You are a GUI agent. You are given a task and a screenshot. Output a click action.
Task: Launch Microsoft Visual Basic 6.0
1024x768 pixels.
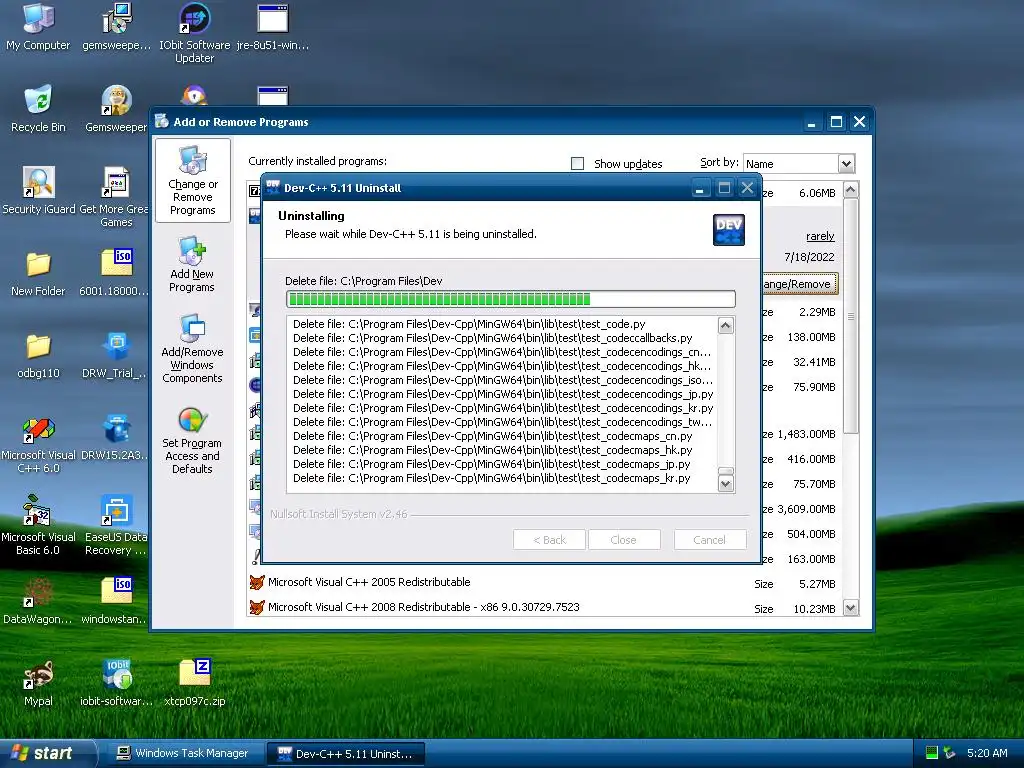pyautogui.click(x=38, y=526)
